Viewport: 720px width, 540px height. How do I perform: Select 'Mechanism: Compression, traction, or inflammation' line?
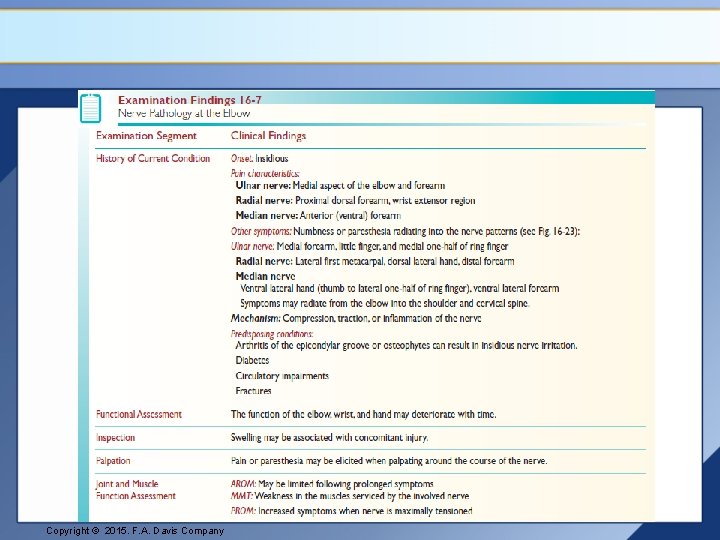(x=356, y=318)
